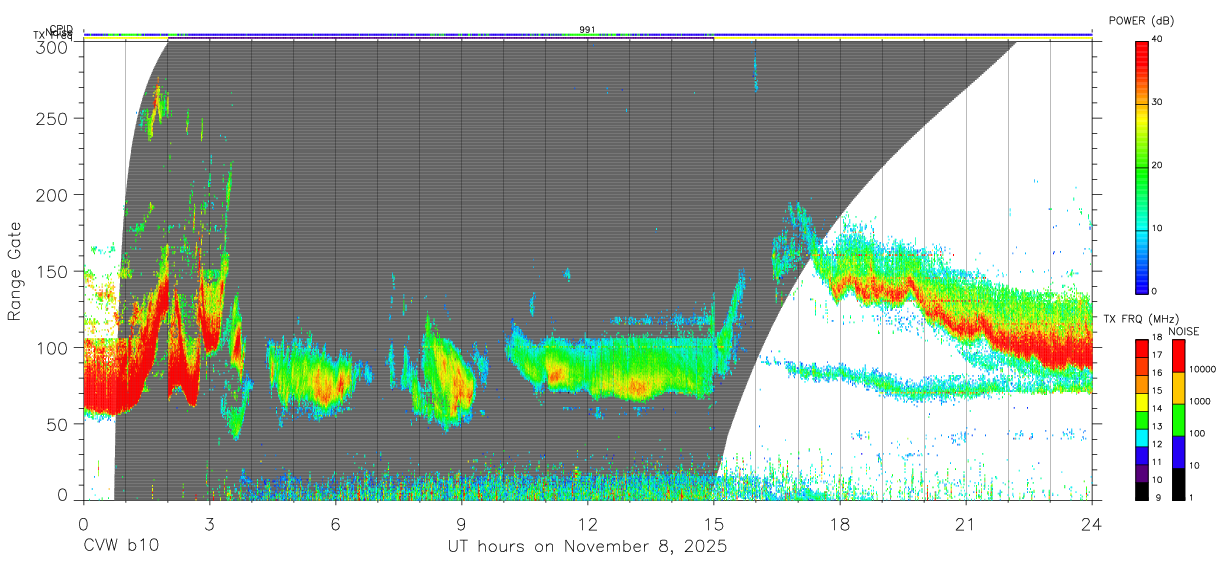The image size is (1228, 567).
Task: Click the 150 tick on Range Gate axis
Action: click(54, 271)
